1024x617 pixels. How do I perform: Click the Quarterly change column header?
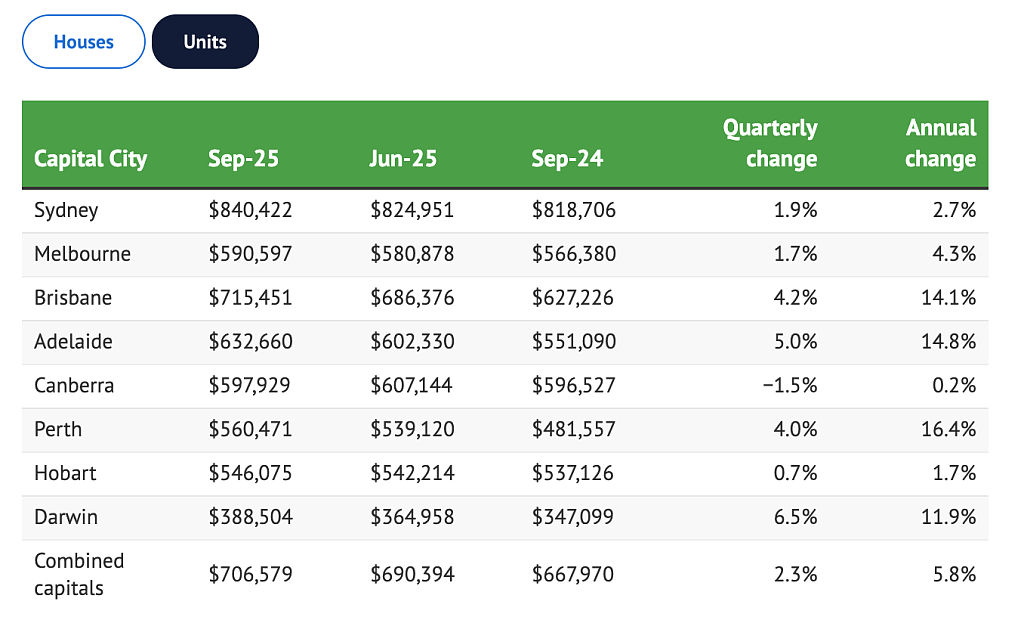pos(770,143)
